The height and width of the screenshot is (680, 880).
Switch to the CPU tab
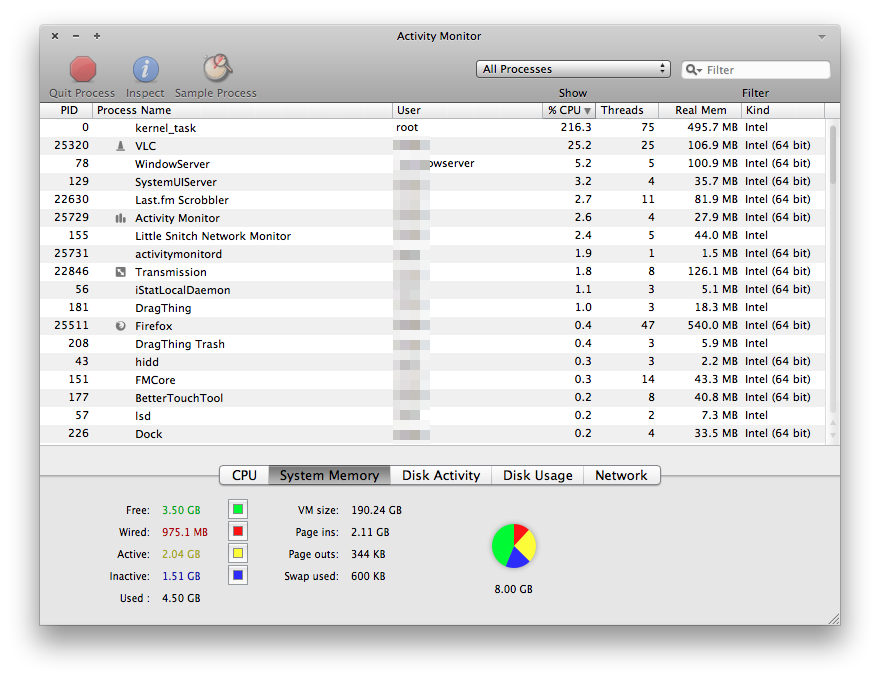click(x=244, y=475)
